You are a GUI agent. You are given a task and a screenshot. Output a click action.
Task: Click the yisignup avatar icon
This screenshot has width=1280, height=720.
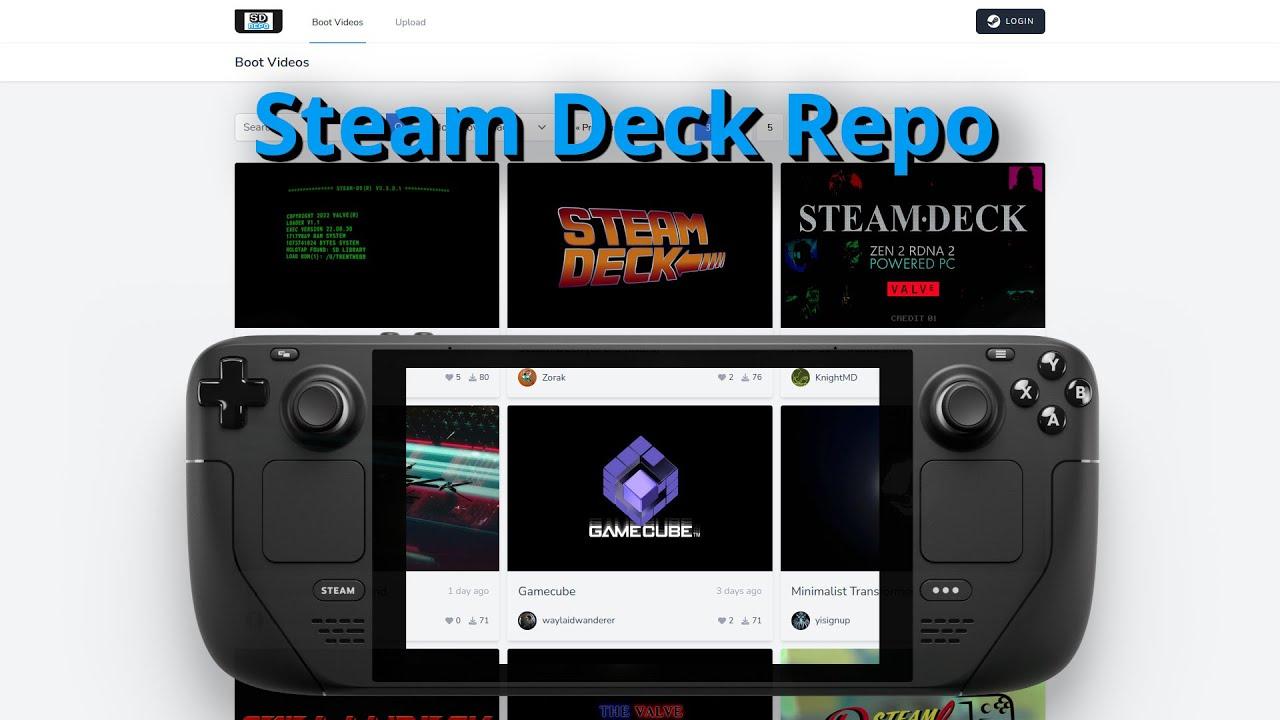(800, 620)
